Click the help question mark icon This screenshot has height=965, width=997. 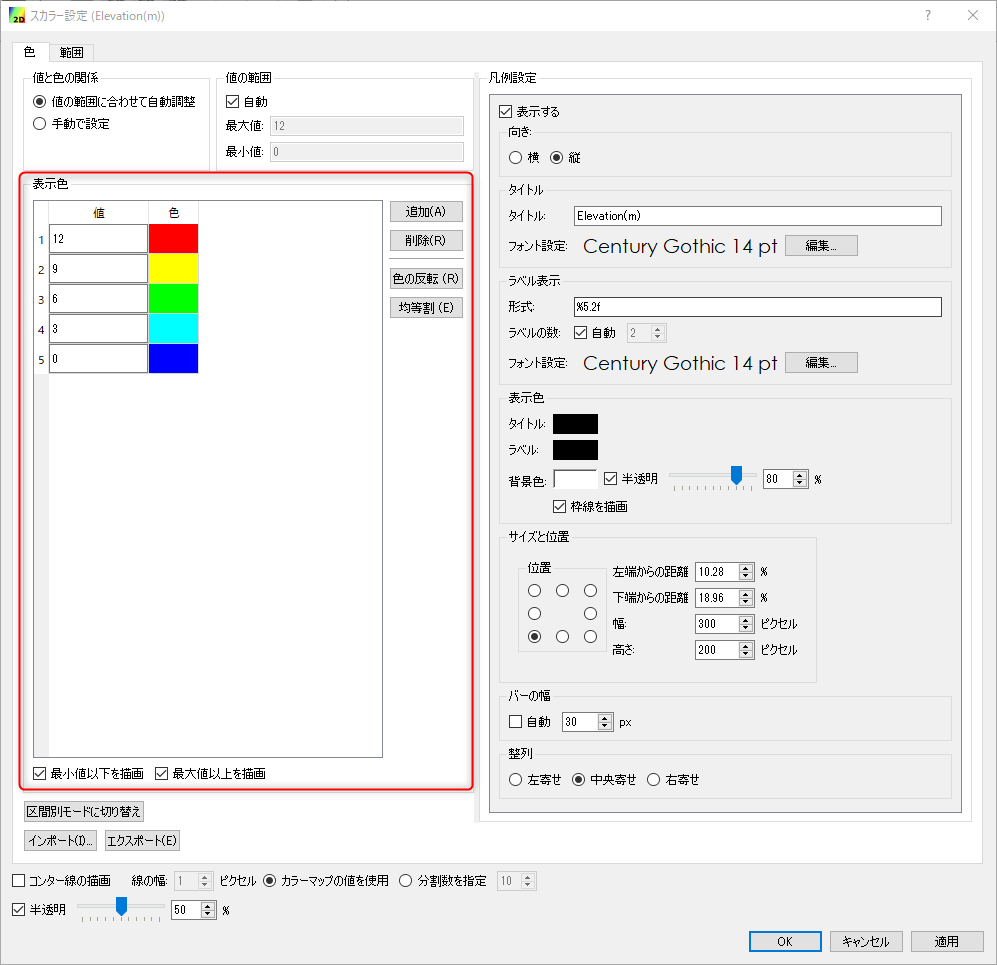pos(928,15)
